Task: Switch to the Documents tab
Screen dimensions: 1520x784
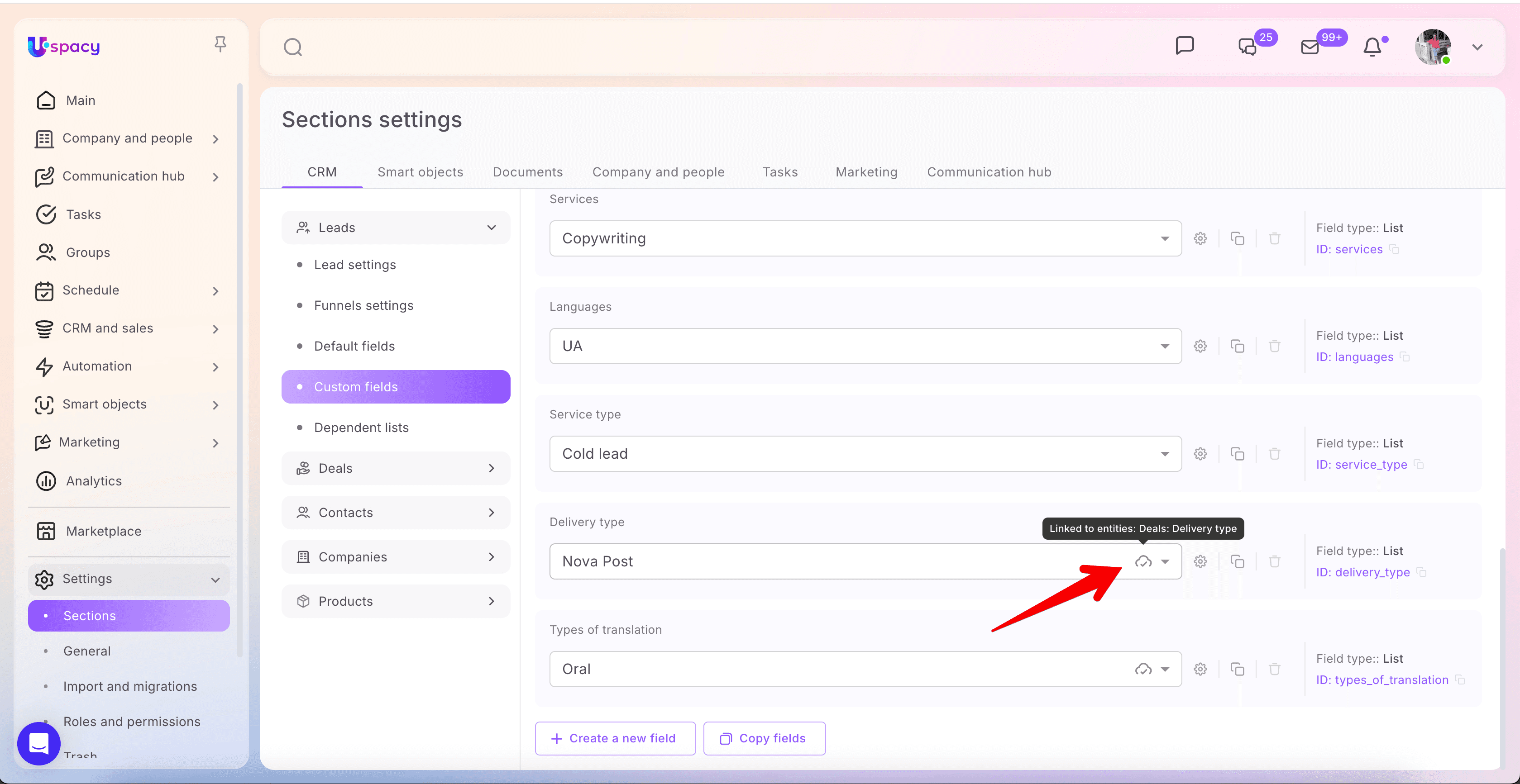Action: pos(527,172)
